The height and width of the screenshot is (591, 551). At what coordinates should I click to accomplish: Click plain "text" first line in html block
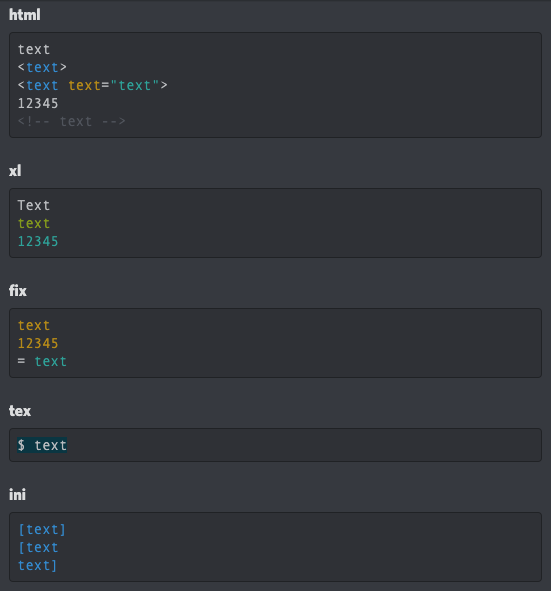(x=34, y=49)
